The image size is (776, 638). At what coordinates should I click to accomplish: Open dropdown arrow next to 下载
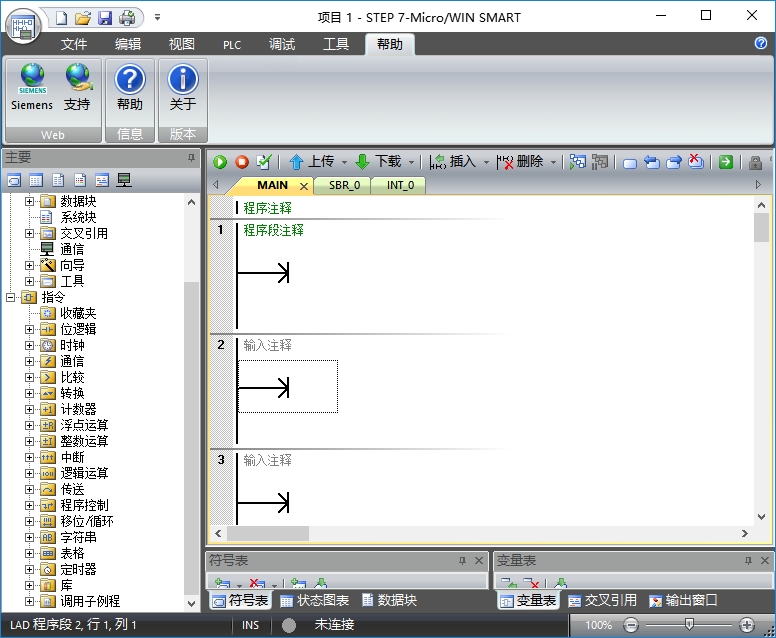[x=411, y=162]
